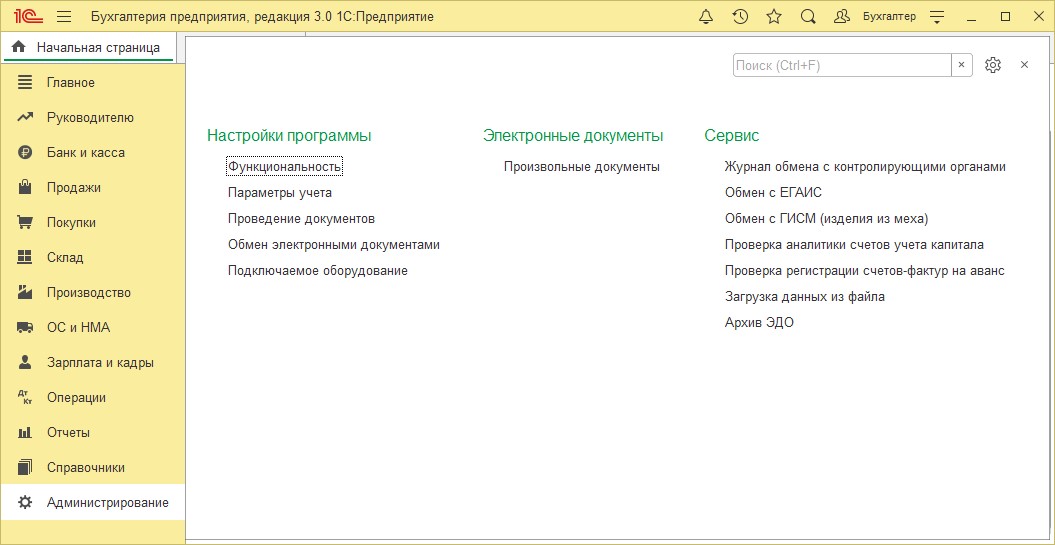Open Проведение документов
The width and height of the screenshot is (1055, 545).
tap(301, 219)
